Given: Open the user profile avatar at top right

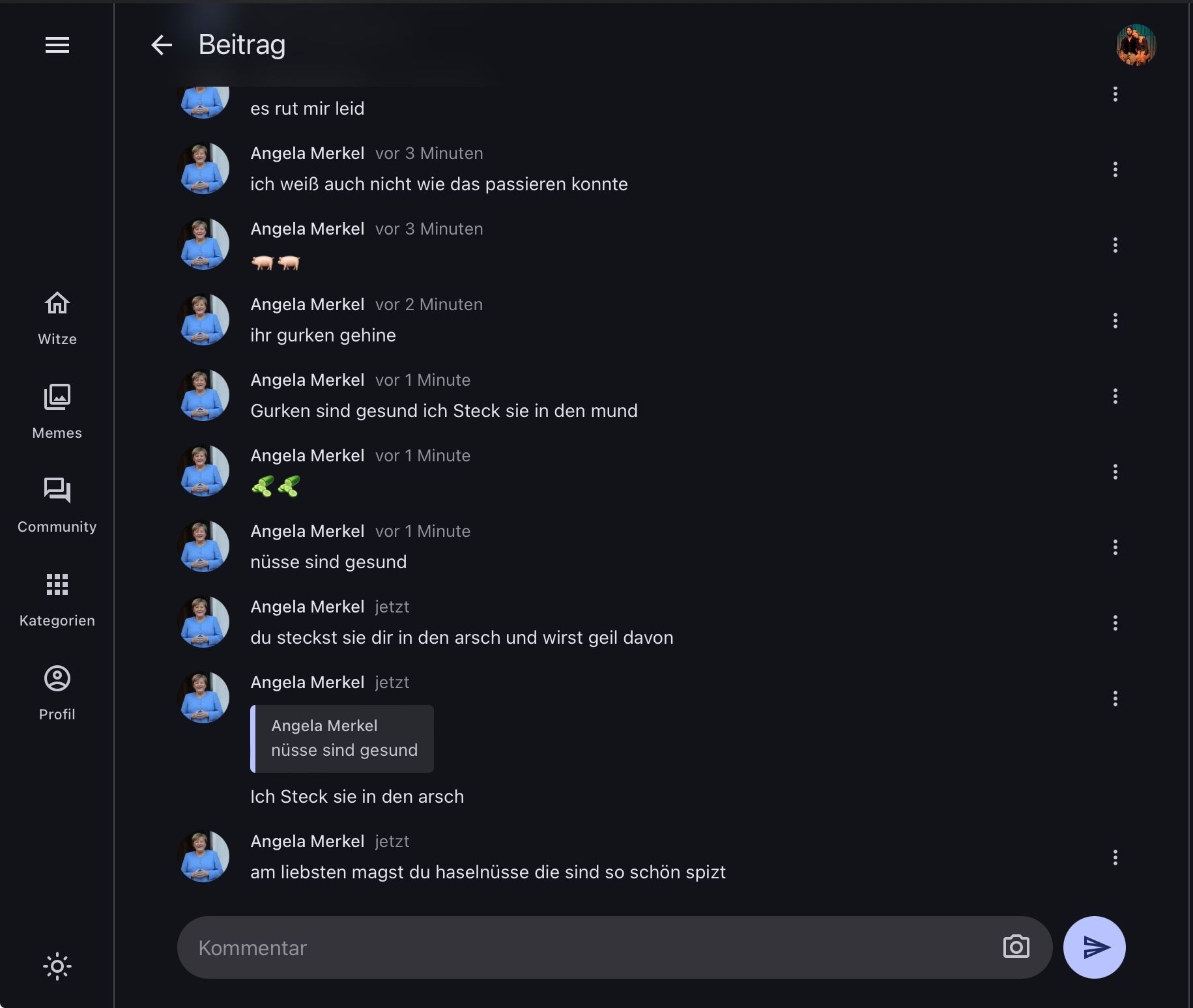Looking at the screenshot, I should coord(1136,45).
